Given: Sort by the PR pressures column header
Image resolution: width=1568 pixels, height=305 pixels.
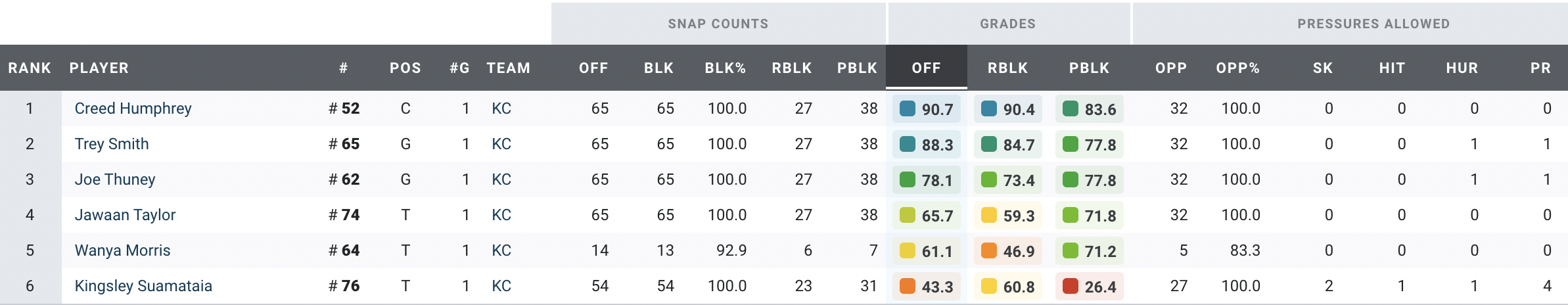Looking at the screenshot, I should [1540, 68].
